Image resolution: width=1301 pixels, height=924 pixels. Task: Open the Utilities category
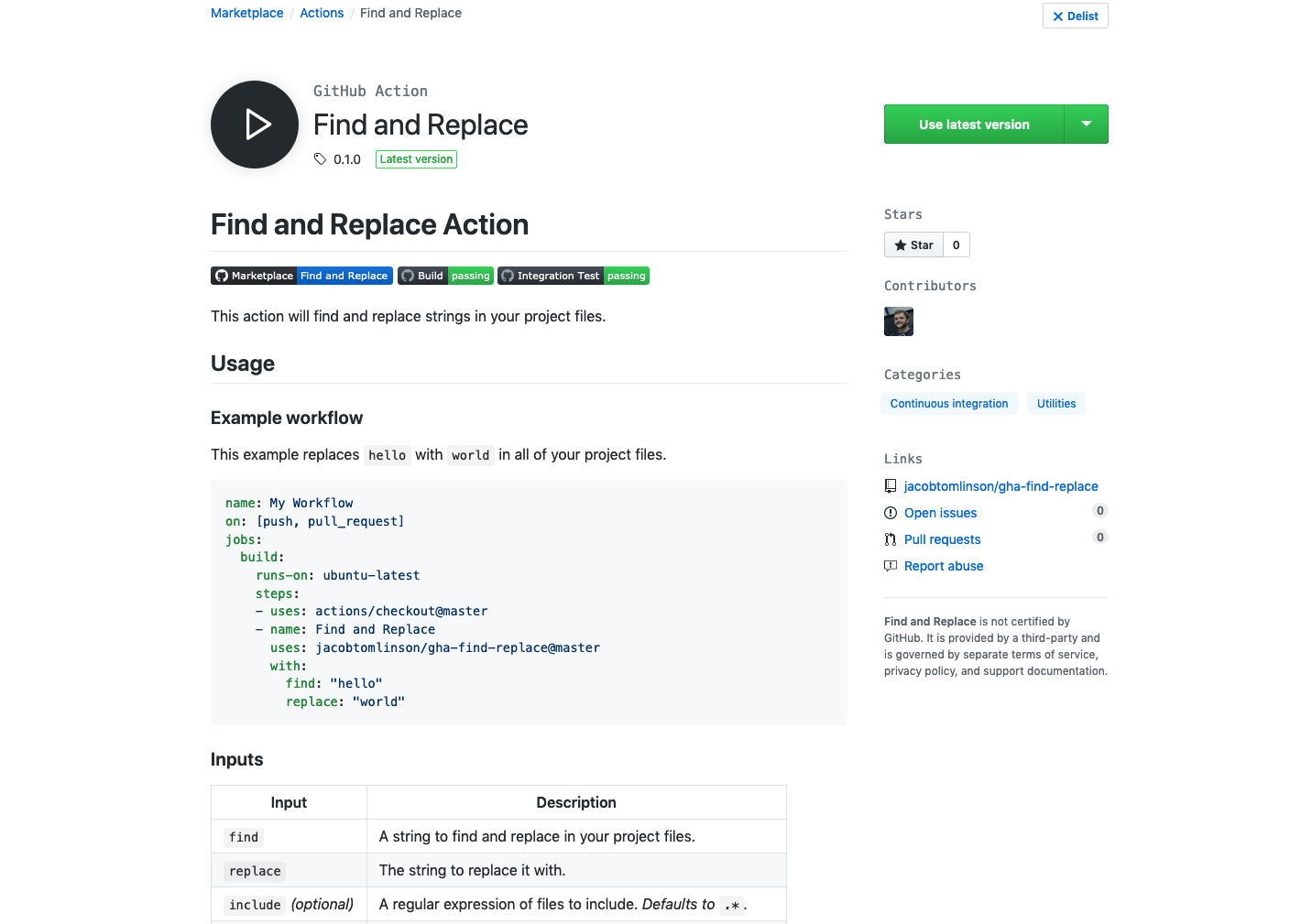pyautogui.click(x=1055, y=403)
